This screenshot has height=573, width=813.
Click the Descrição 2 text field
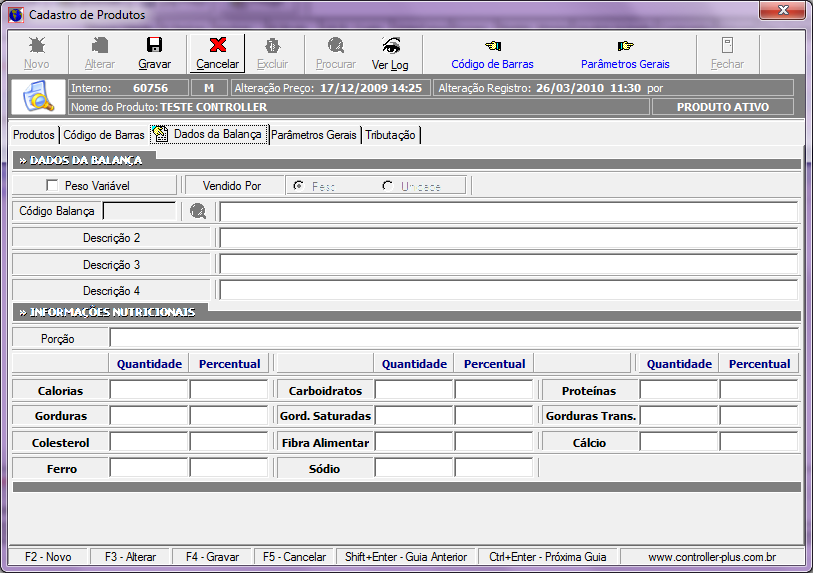tap(509, 238)
